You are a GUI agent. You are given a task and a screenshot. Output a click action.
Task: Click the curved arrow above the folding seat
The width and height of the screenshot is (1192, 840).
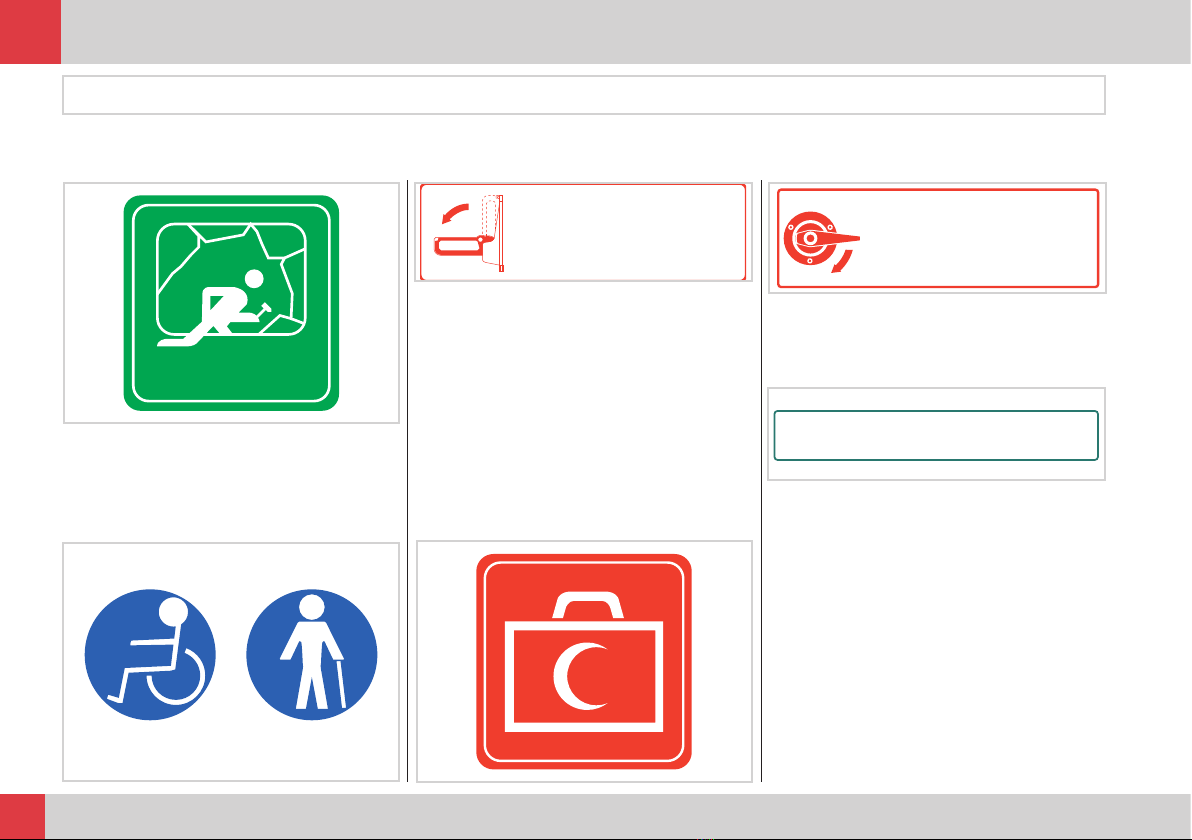click(455, 214)
